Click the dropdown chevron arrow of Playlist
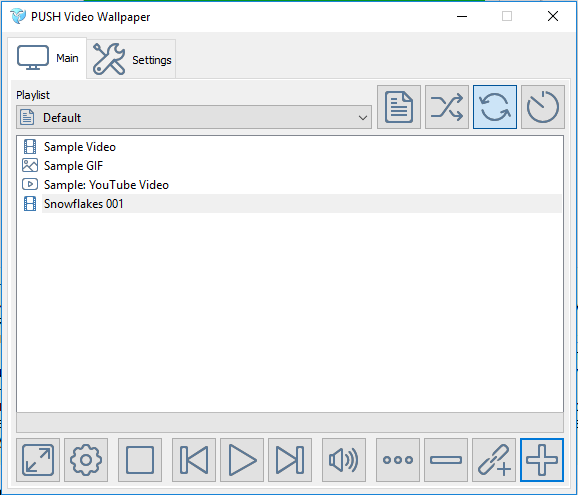The image size is (578, 495). [x=362, y=118]
